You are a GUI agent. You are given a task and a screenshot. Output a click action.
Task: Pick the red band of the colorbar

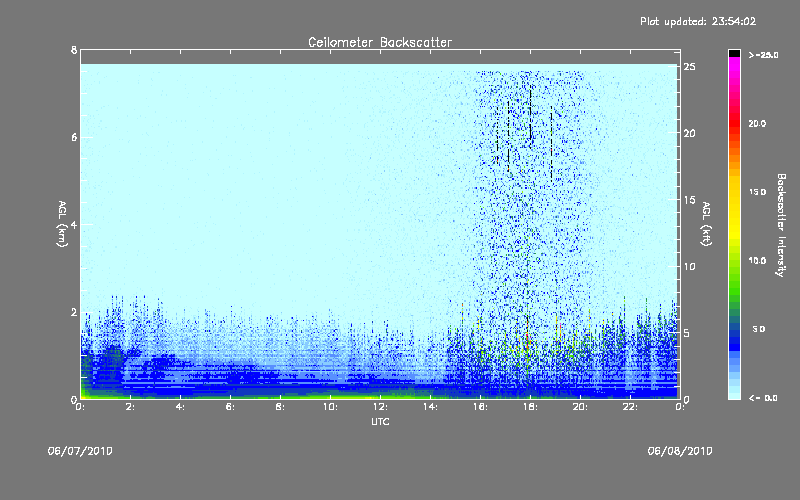tap(734, 122)
